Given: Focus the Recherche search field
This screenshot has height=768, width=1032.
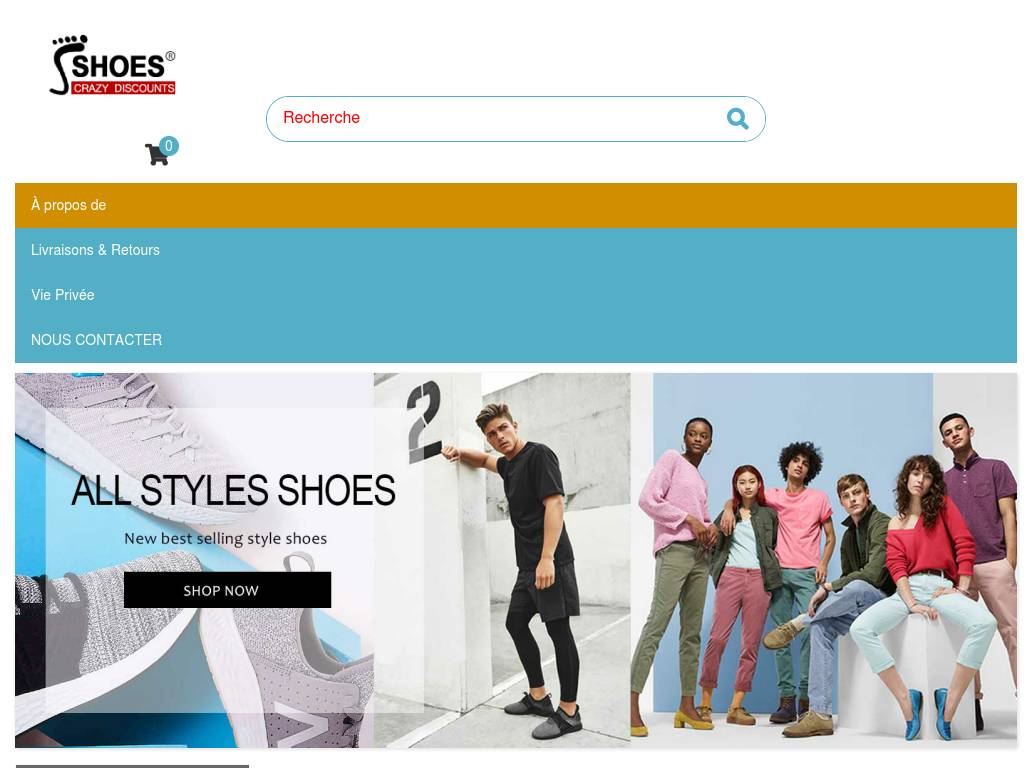Looking at the screenshot, I should tap(515, 118).
